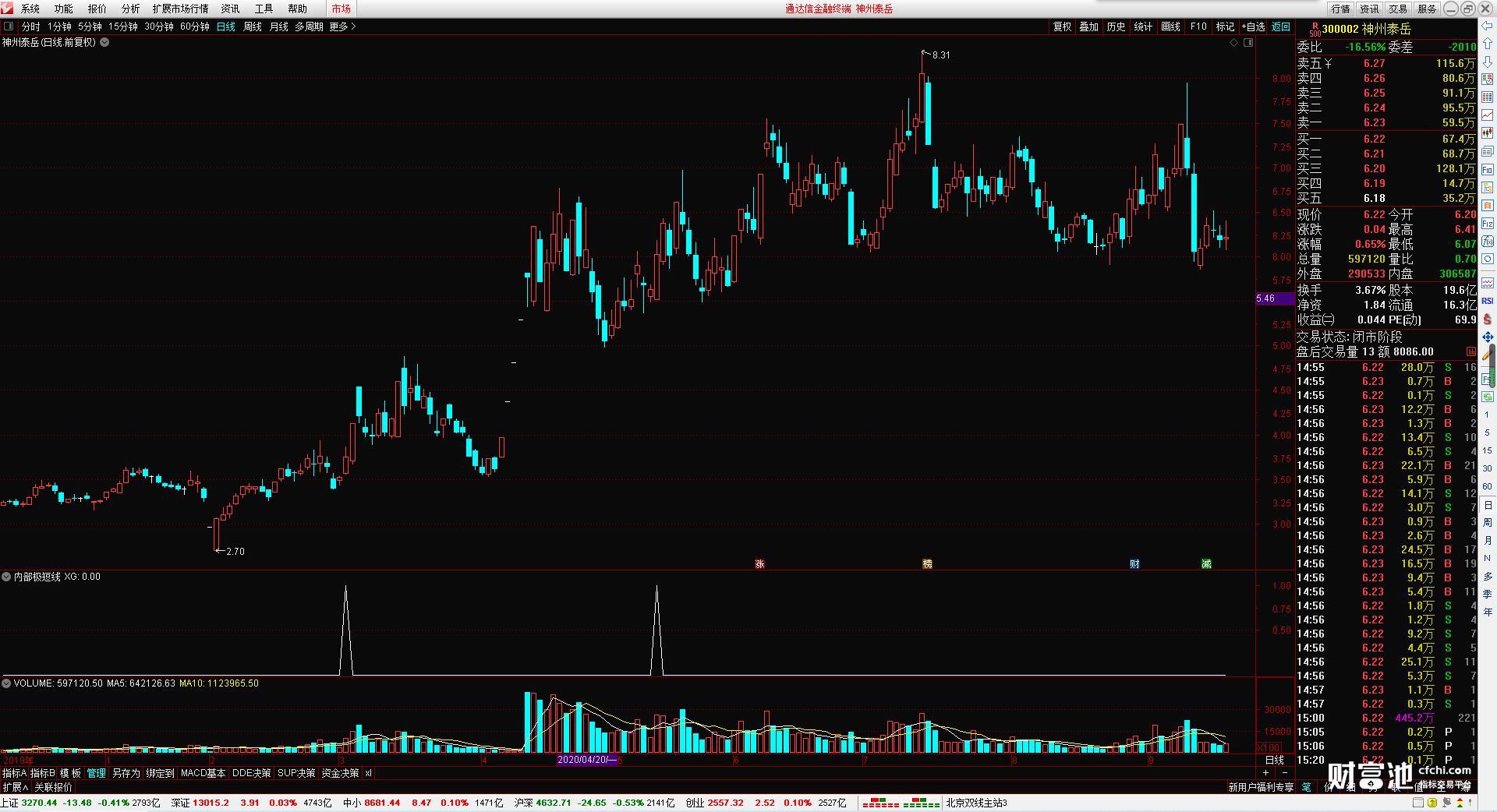Select the MACD基本 indicator tab
Image resolution: width=1497 pixels, height=812 pixels.
point(203,773)
